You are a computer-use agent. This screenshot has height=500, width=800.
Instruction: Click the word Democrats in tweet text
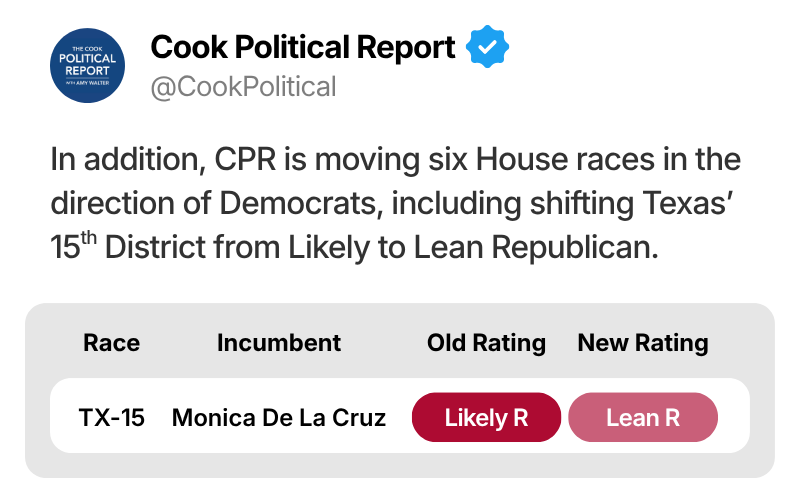(301, 203)
